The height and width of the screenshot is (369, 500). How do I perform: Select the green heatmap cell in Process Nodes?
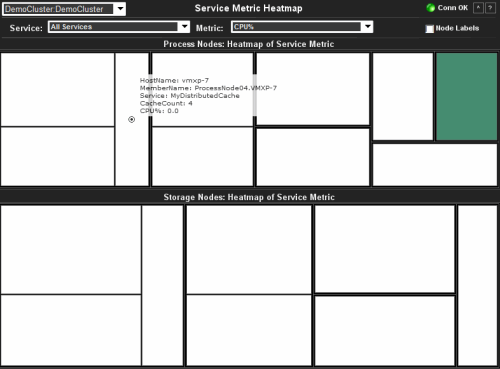pos(466,97)
